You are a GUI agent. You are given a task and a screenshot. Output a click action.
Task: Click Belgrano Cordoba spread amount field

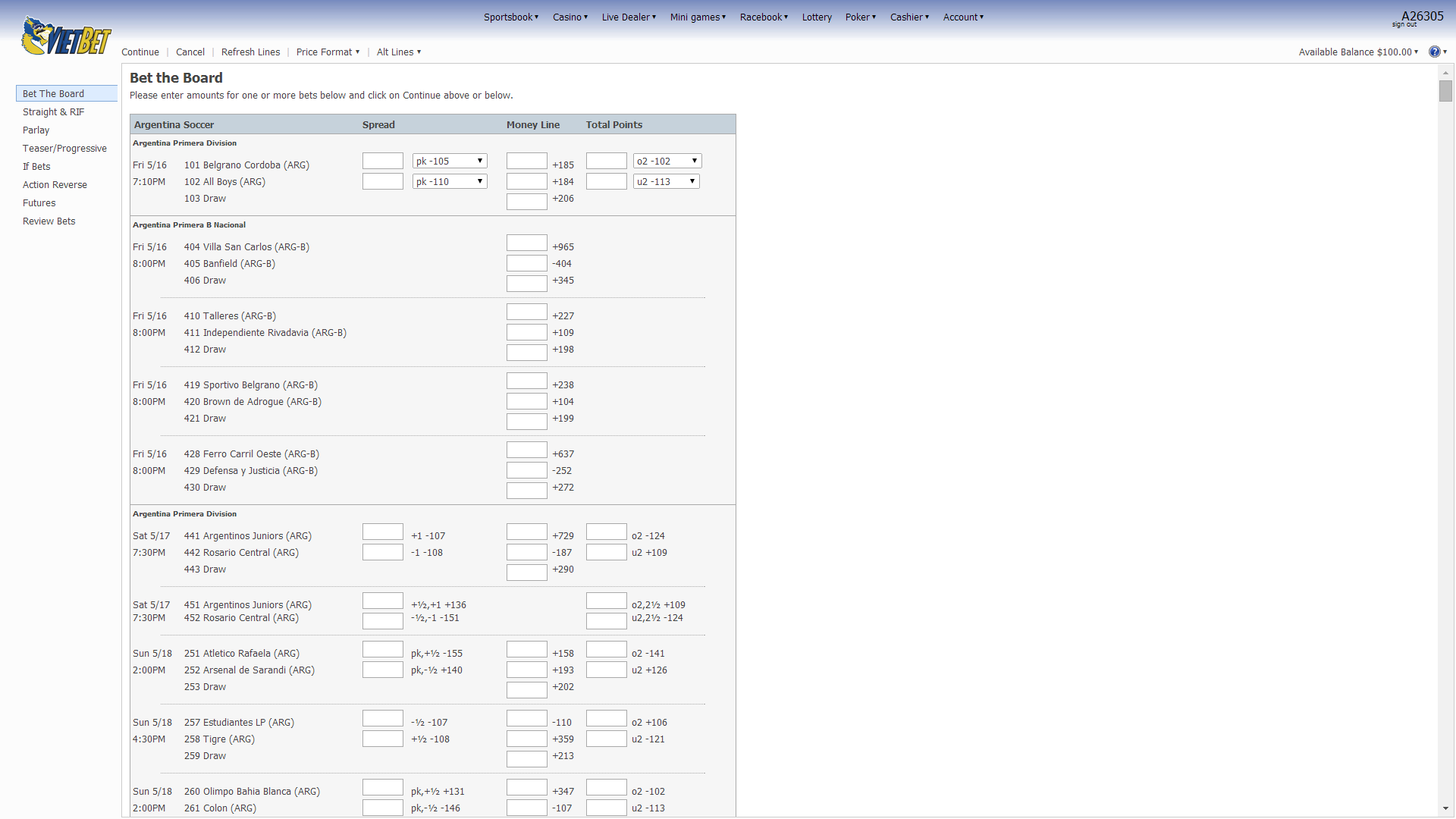(383, 161)
